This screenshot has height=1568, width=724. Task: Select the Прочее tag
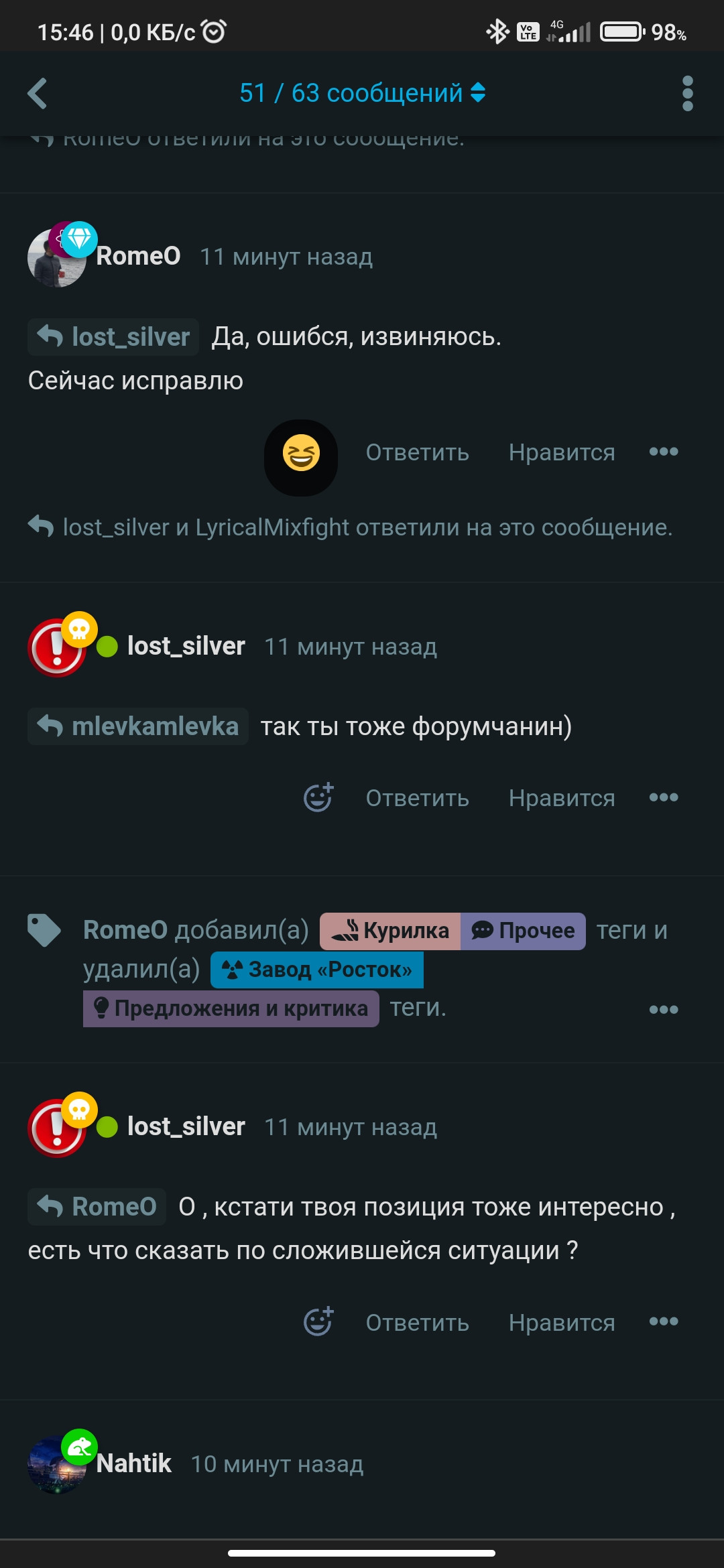(523, 931)
